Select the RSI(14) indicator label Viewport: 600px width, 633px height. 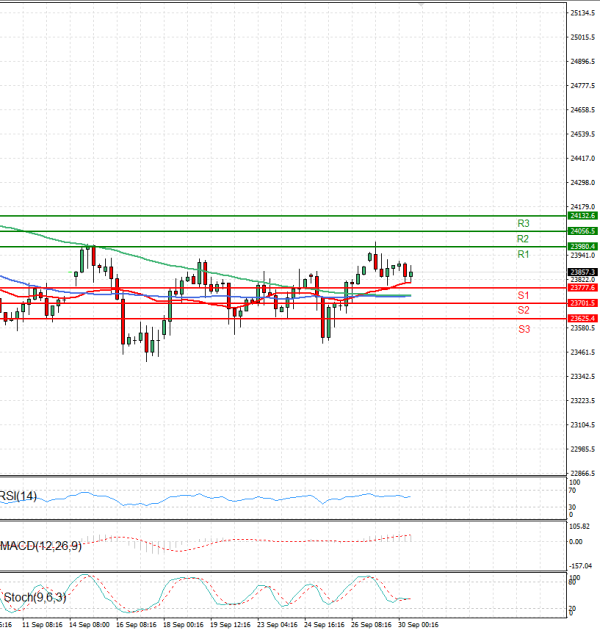[19, 497]
